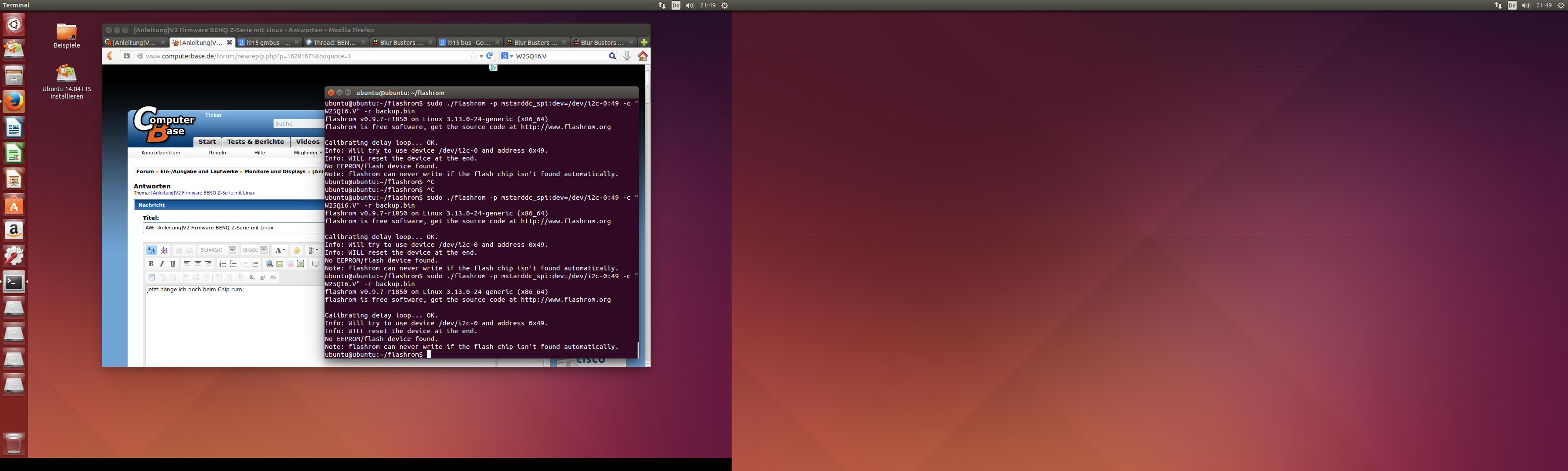Insert an image with the picture icon
This screenshot has width=1568, height=471.
301,264
